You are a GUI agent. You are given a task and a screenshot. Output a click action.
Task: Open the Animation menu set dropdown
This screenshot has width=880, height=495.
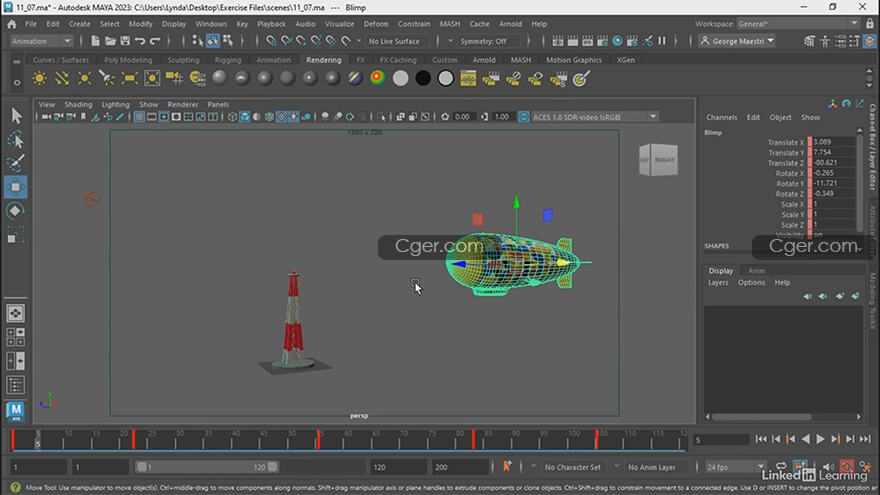point(42,41)
